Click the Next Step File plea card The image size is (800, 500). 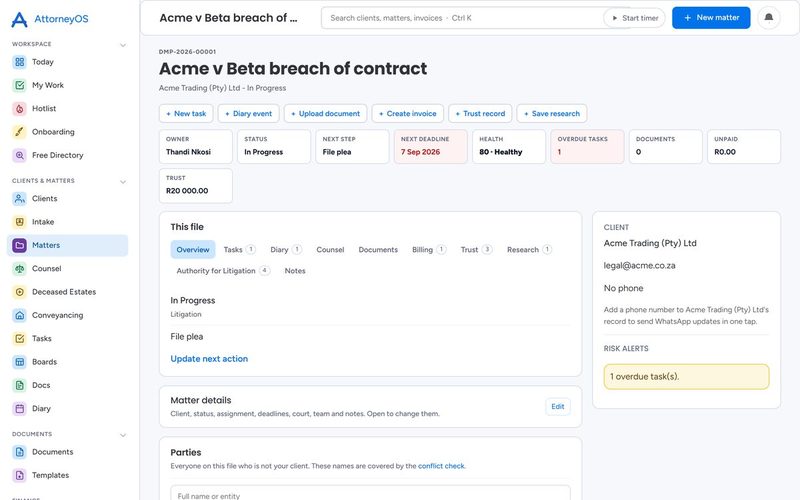(x=352, y=146)
